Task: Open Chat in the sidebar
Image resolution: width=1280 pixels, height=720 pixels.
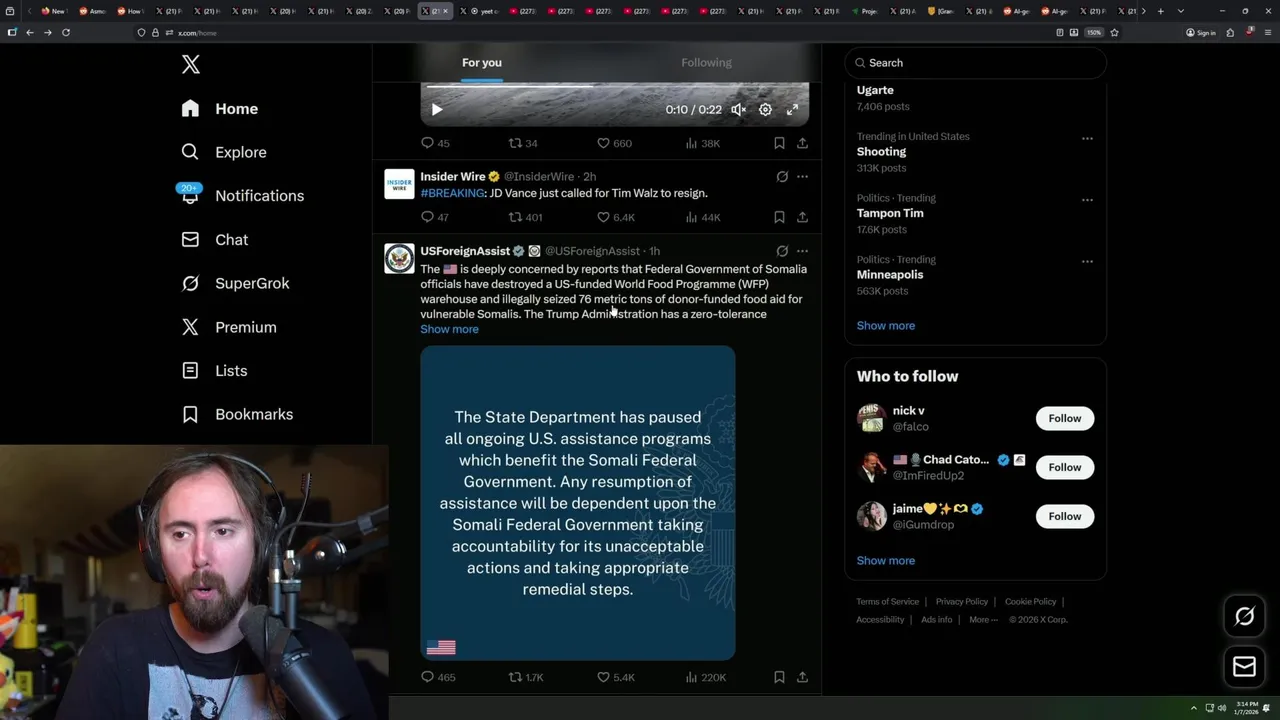Action: click(x=214, y=240)
